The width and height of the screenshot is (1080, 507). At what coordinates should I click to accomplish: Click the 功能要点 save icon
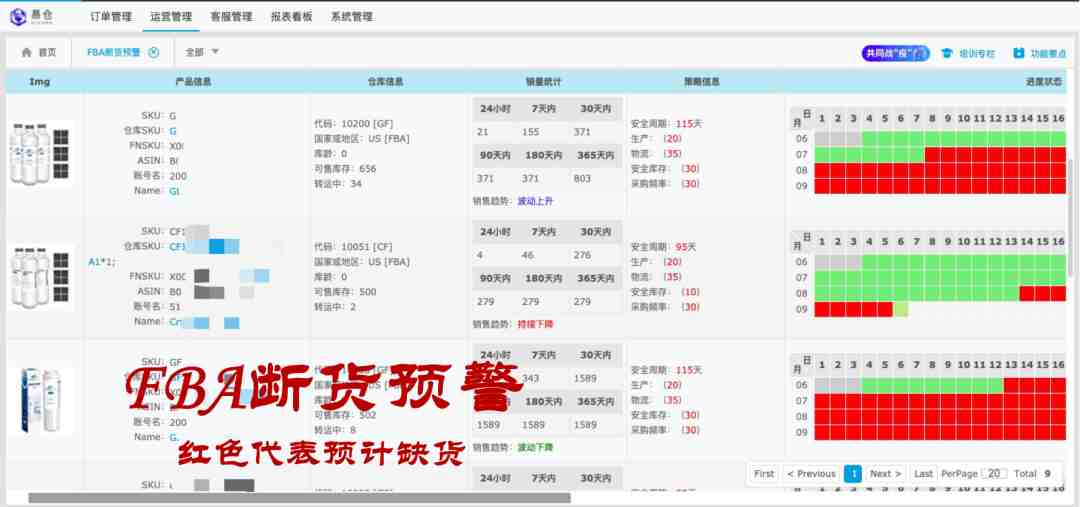pyautogui.click(x=1019, y=54)
